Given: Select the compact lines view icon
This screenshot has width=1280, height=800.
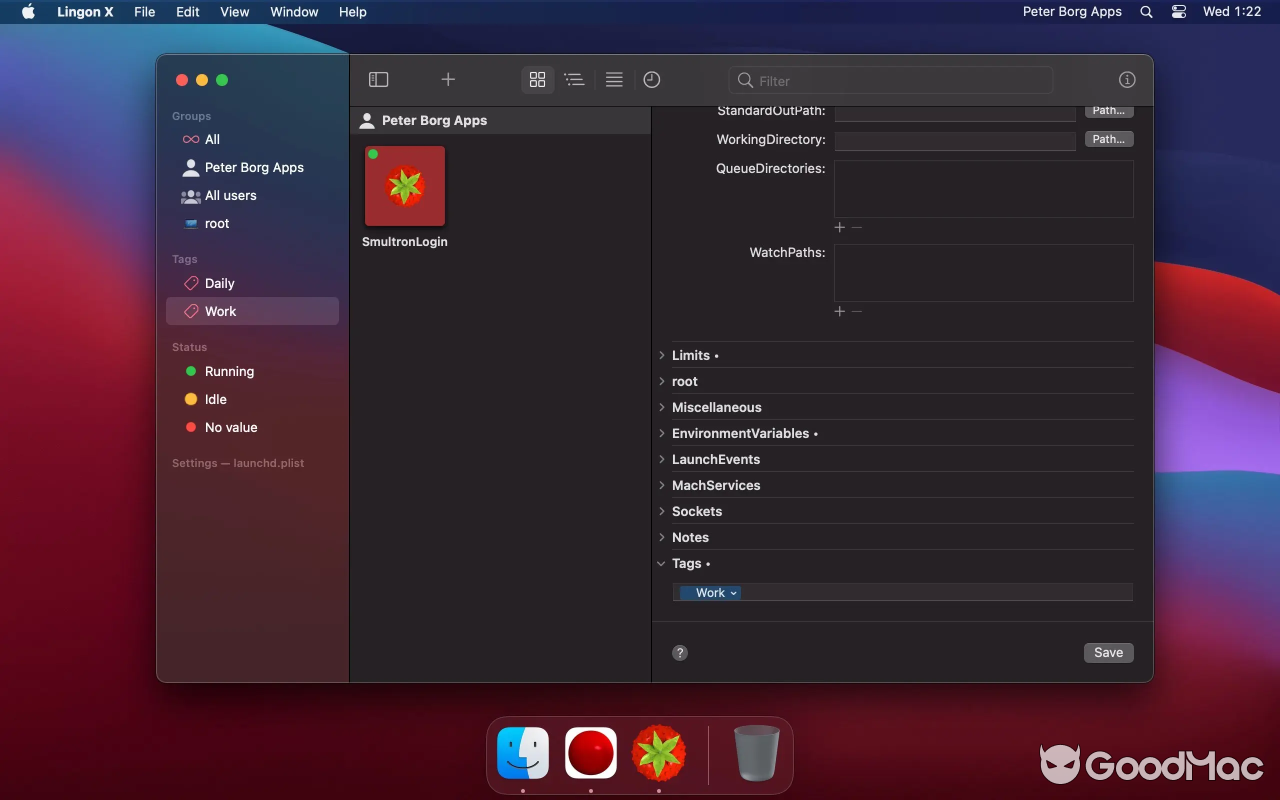Looking at the screenshot, I should (614, 79).
